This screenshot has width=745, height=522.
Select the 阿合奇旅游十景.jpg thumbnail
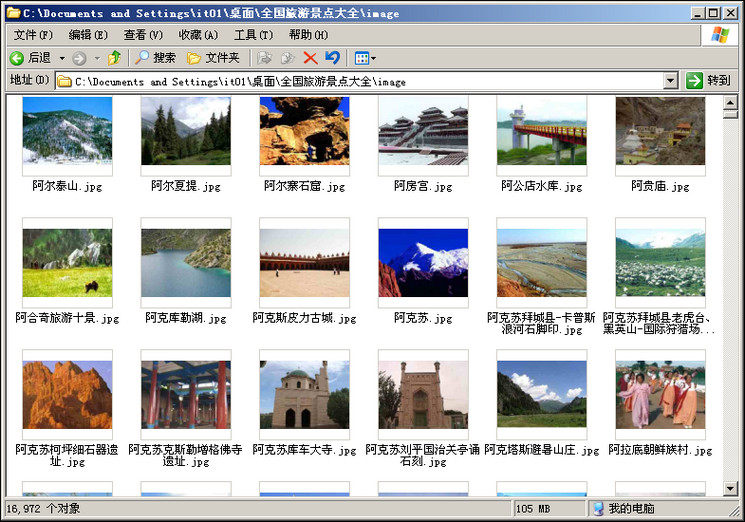(67, 263)
